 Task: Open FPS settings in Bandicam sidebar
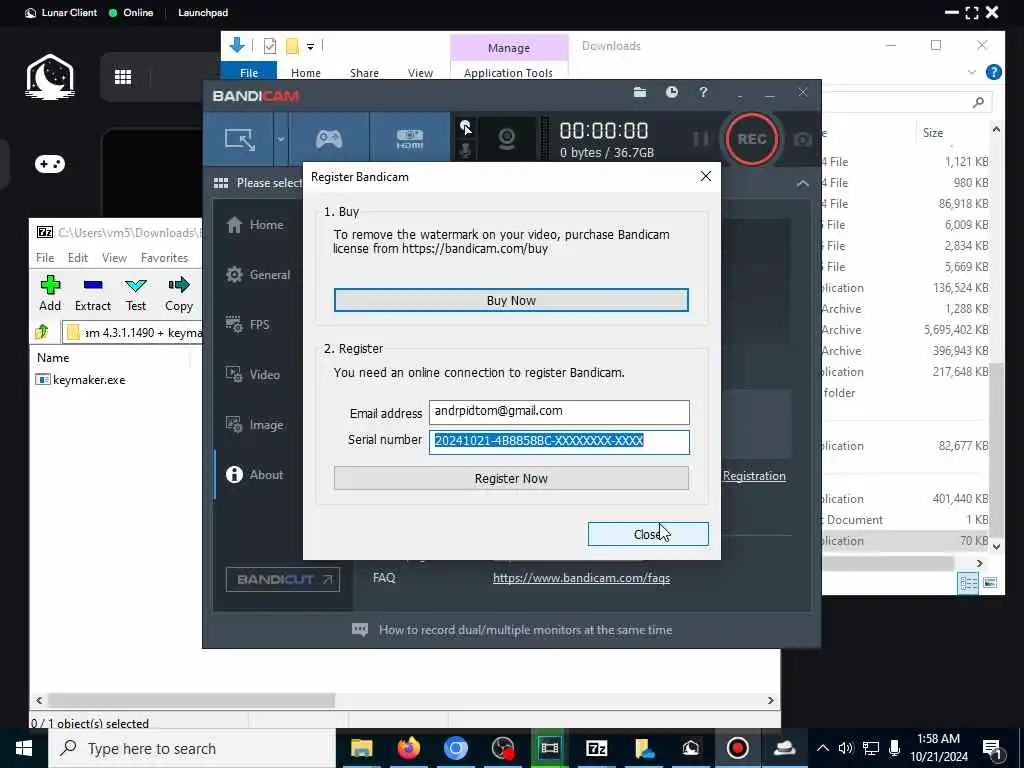(248, 325)
